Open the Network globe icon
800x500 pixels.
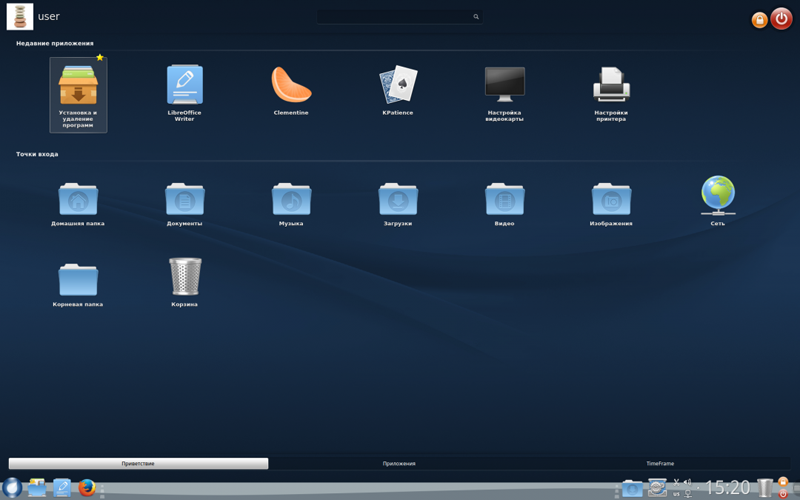click(718, 200)
